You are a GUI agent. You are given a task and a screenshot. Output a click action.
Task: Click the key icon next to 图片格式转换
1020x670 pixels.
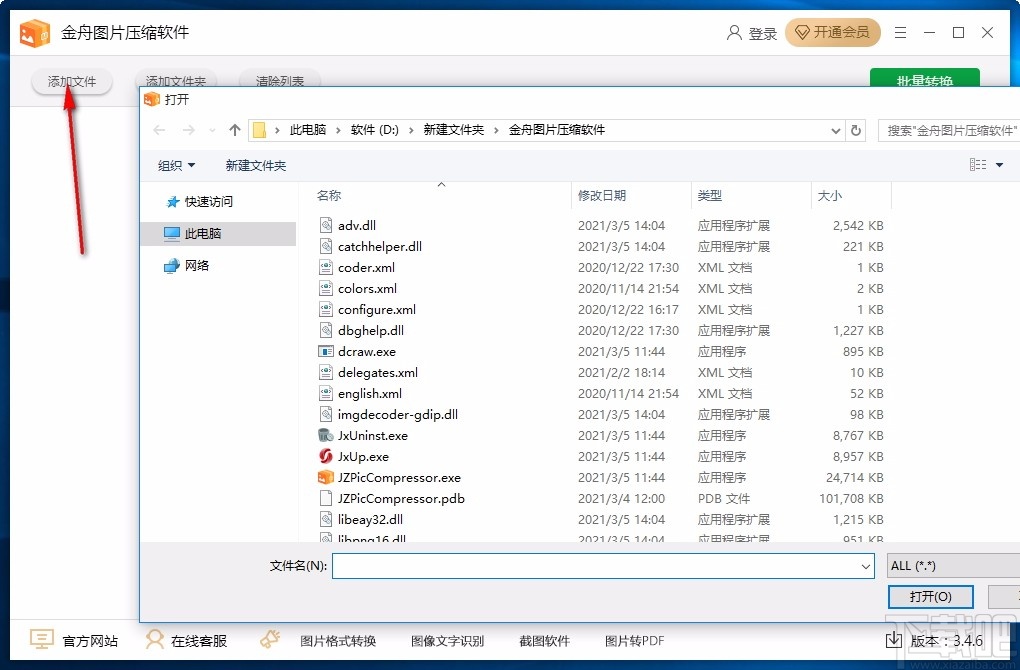pos(269,639)
